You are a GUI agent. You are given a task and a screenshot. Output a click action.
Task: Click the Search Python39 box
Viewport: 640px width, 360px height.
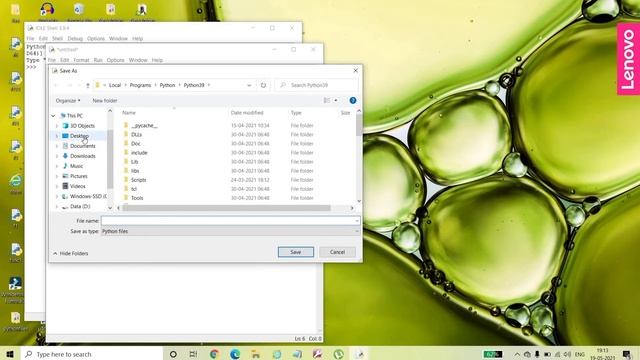316,85
